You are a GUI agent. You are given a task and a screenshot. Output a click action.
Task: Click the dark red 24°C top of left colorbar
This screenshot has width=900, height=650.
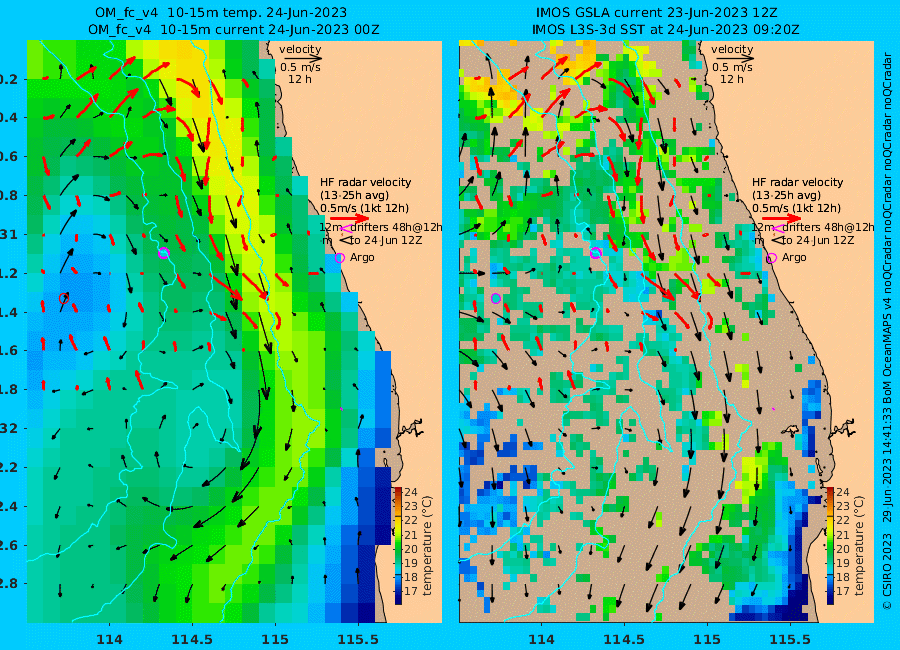pyautogui.click(x=398, y=492)
